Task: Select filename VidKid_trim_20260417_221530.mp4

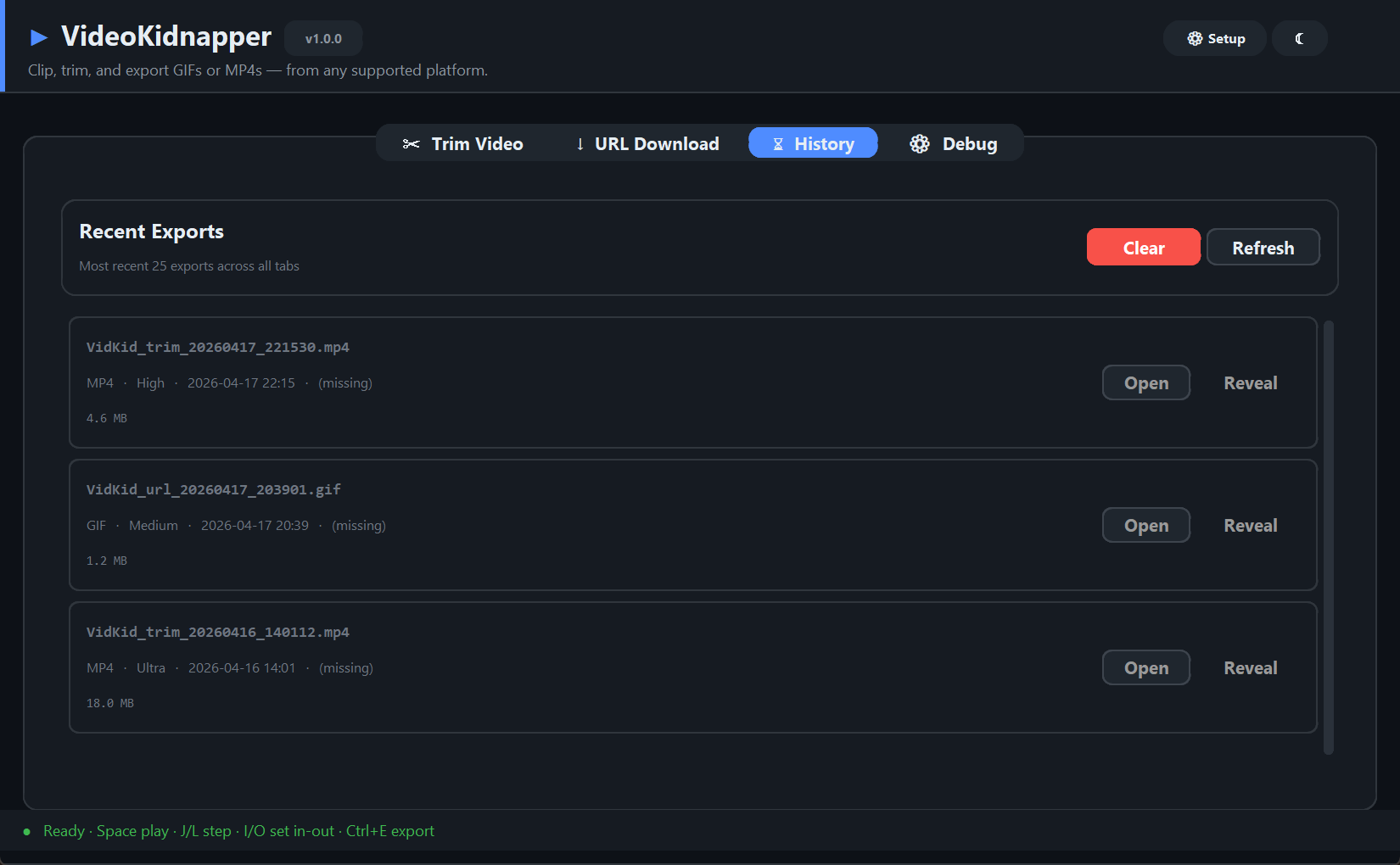Action: pyautogui.click(x=217, y=347)
